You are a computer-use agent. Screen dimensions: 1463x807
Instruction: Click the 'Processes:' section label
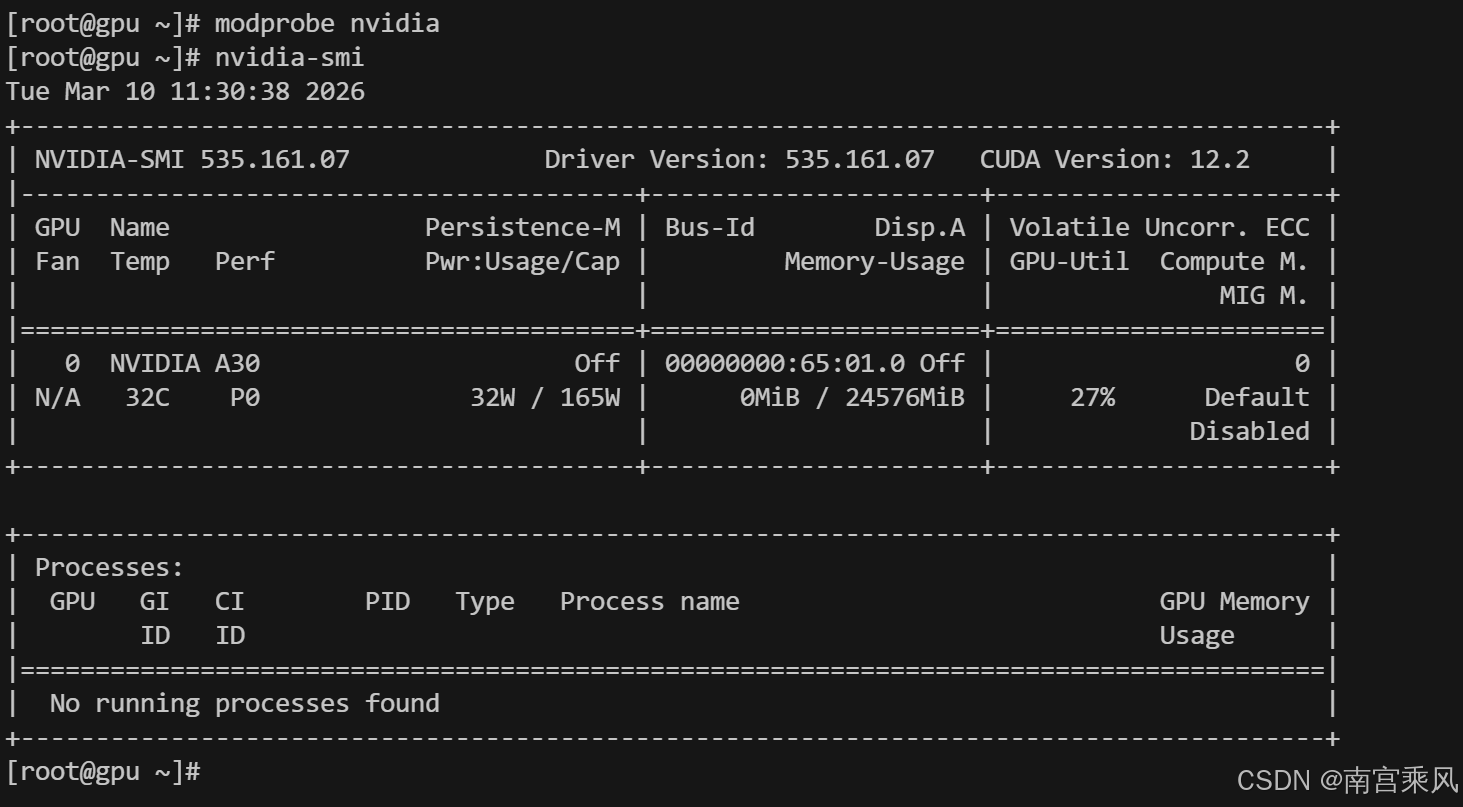[x=110, y=567]
